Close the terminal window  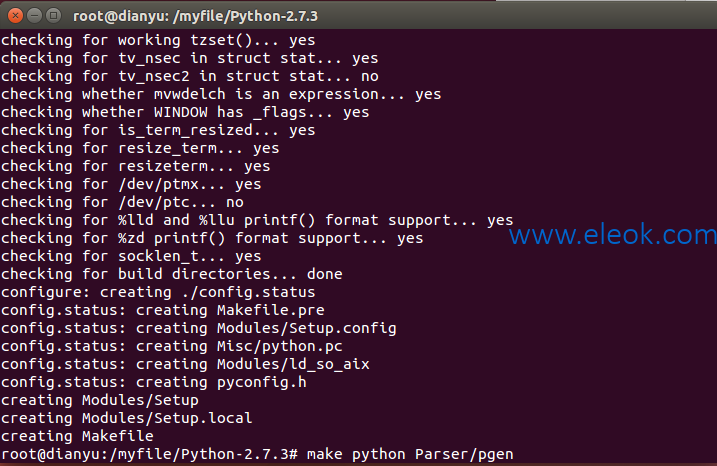click(x=15, y=16)
